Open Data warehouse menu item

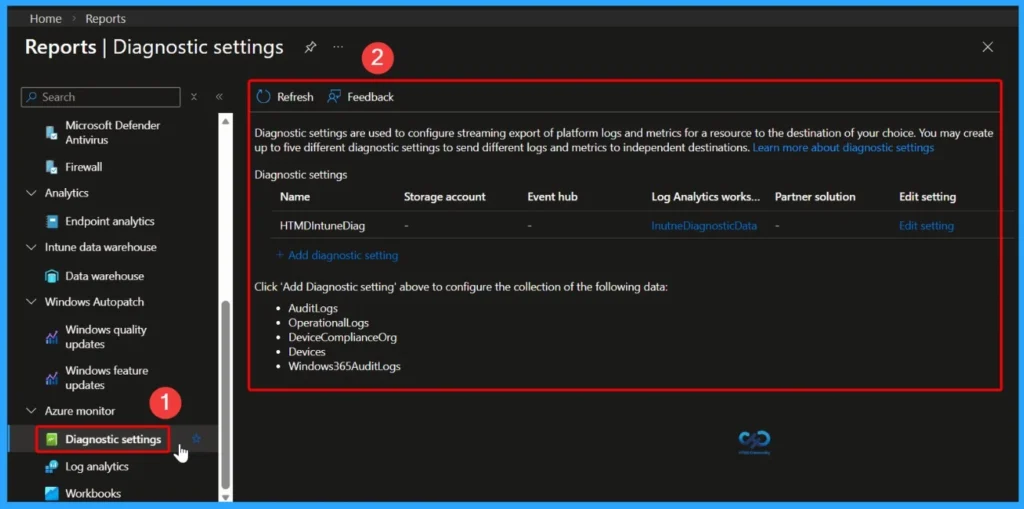tap(104, 276)
